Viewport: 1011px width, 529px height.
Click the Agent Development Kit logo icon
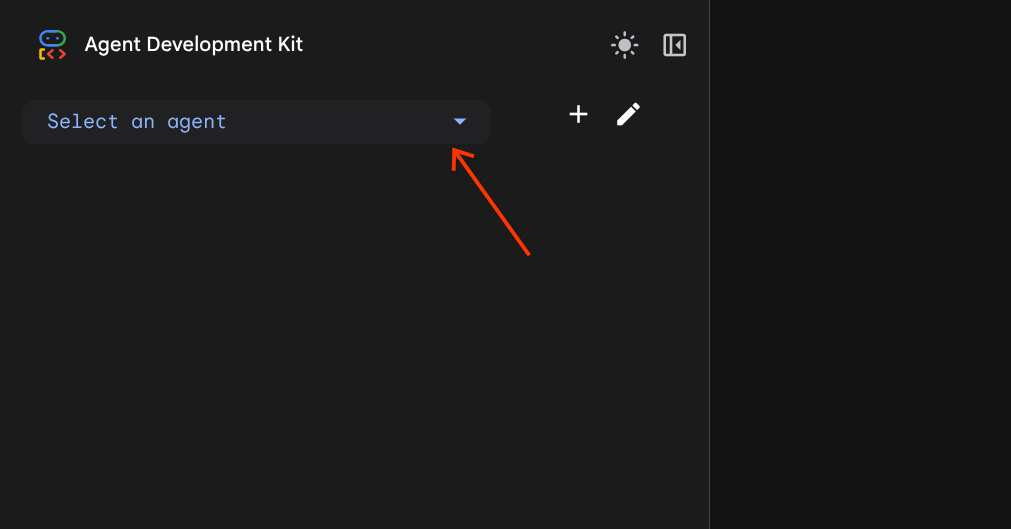click(x=52, y=45)
